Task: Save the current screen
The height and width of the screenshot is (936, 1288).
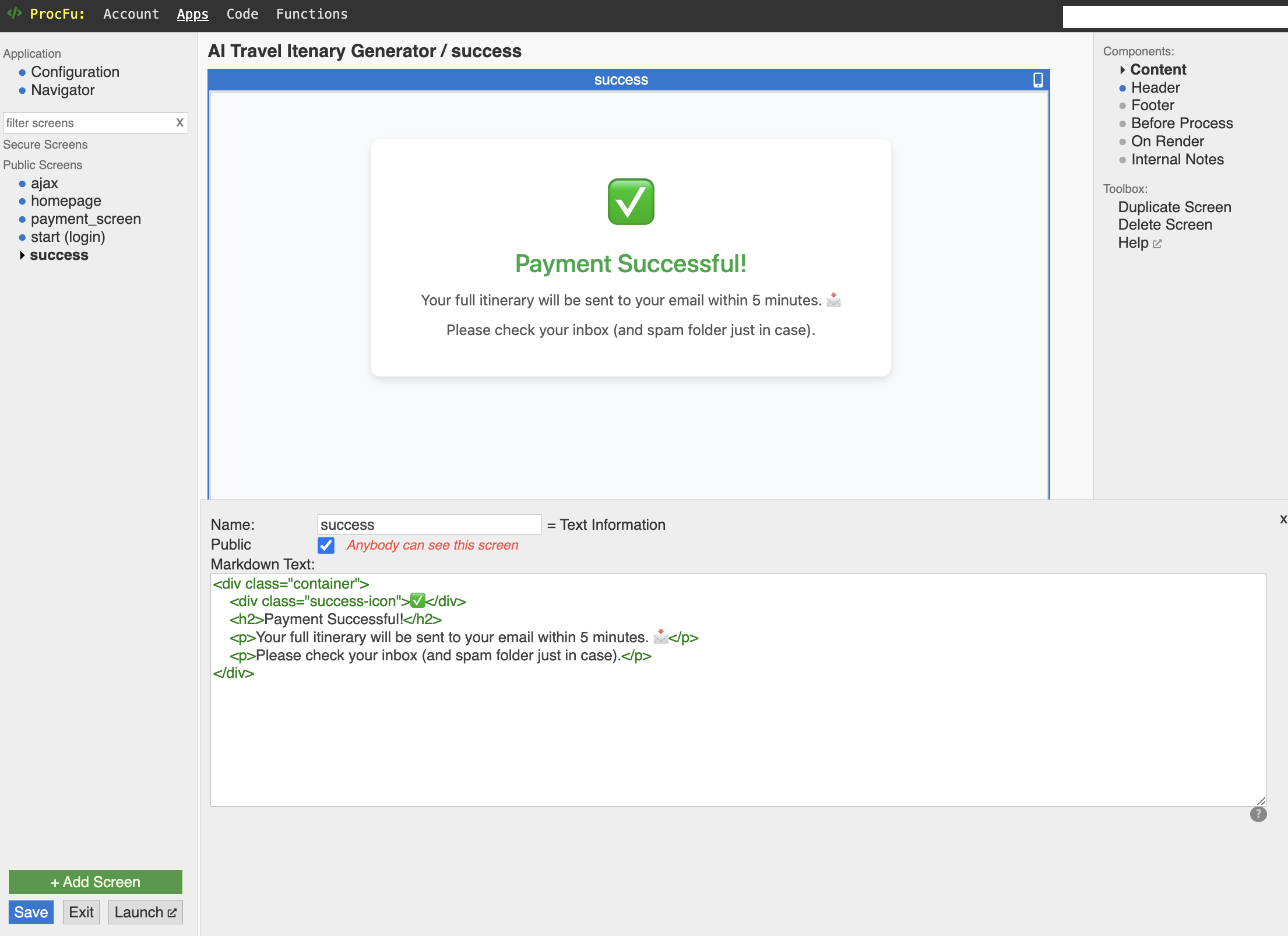Action: [30, 912]
